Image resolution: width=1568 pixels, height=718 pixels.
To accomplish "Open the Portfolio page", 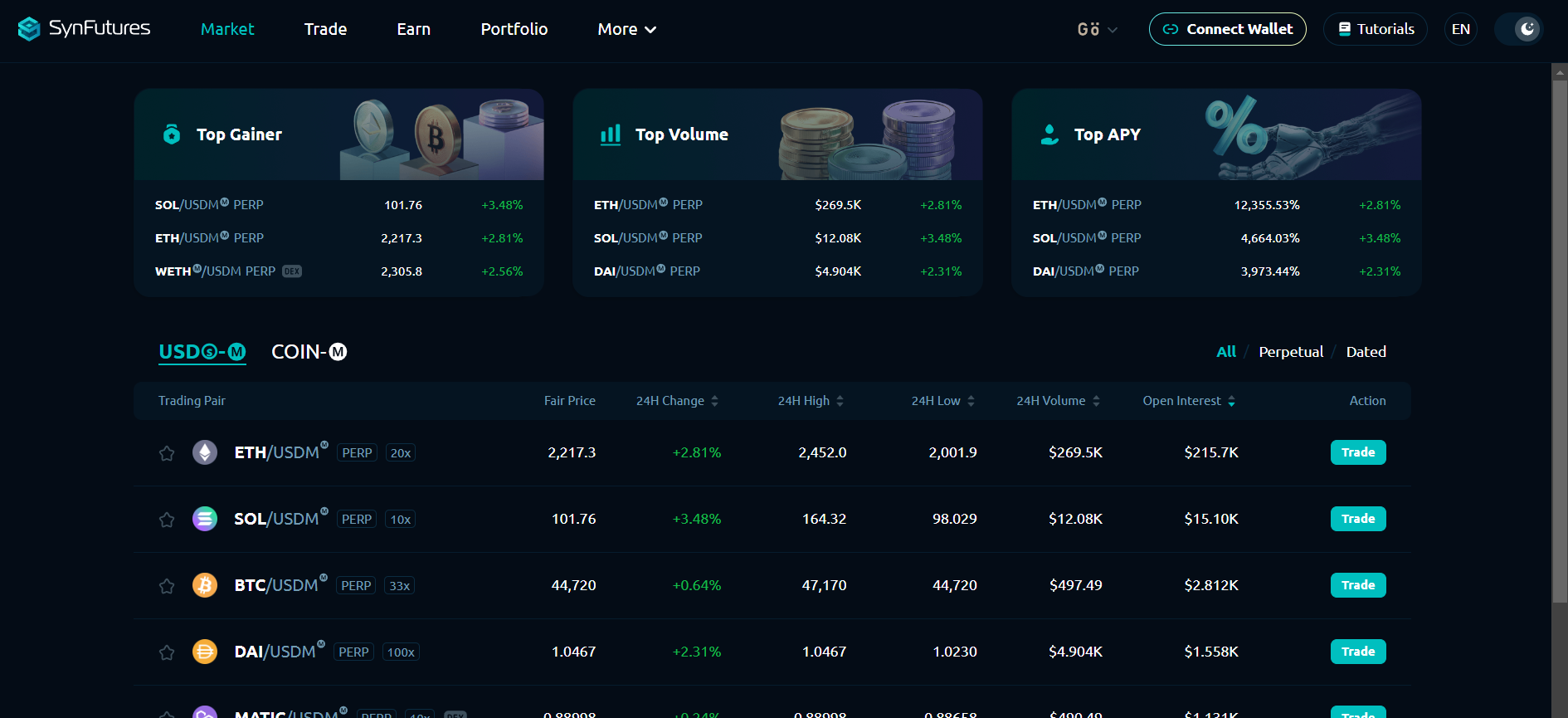I will pyautogui.click(x=514, y=29).
